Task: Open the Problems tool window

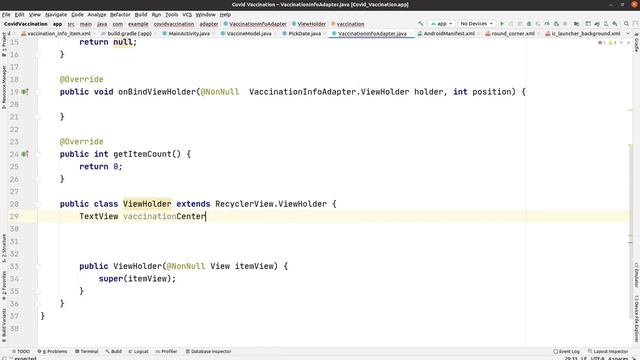Action: 52,351
